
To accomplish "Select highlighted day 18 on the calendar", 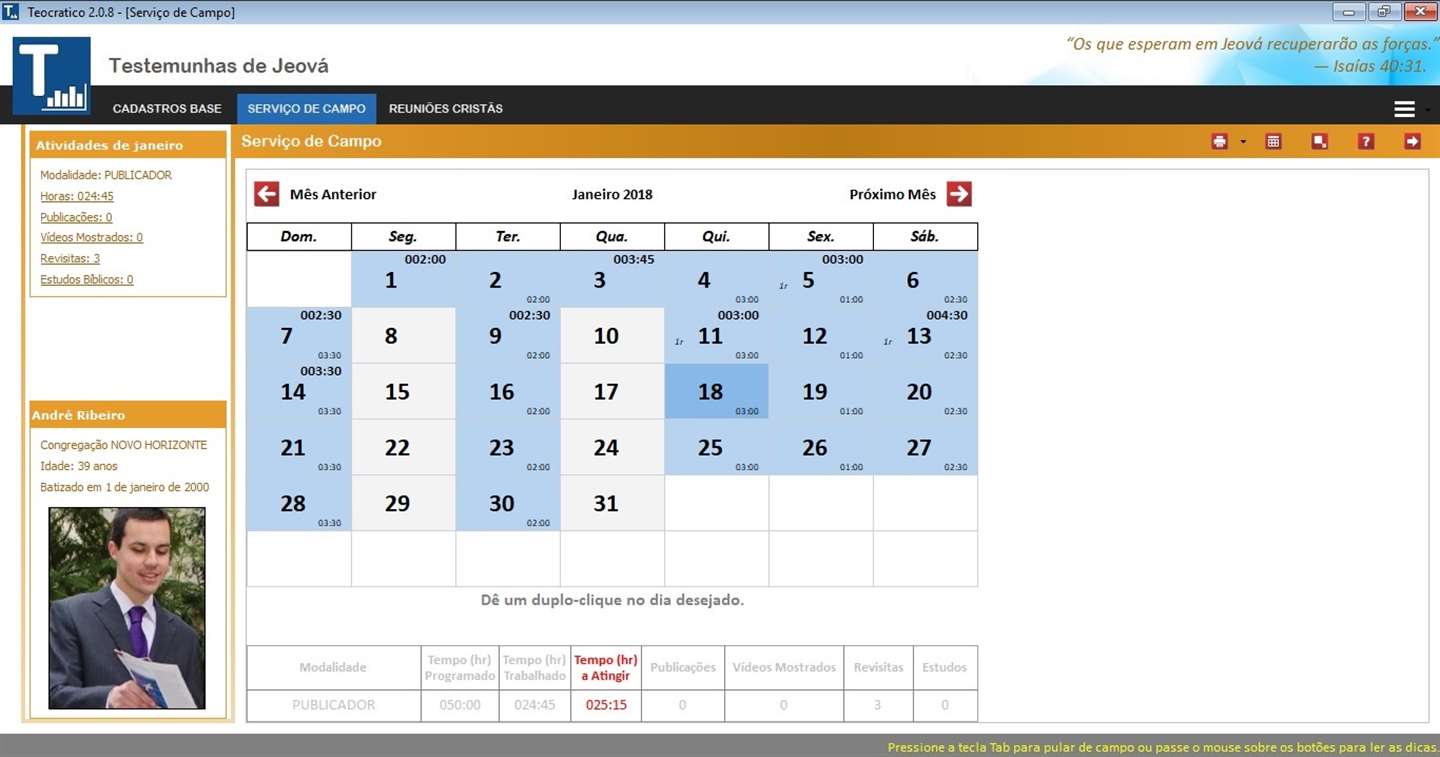I will click(x=717, y=391).
